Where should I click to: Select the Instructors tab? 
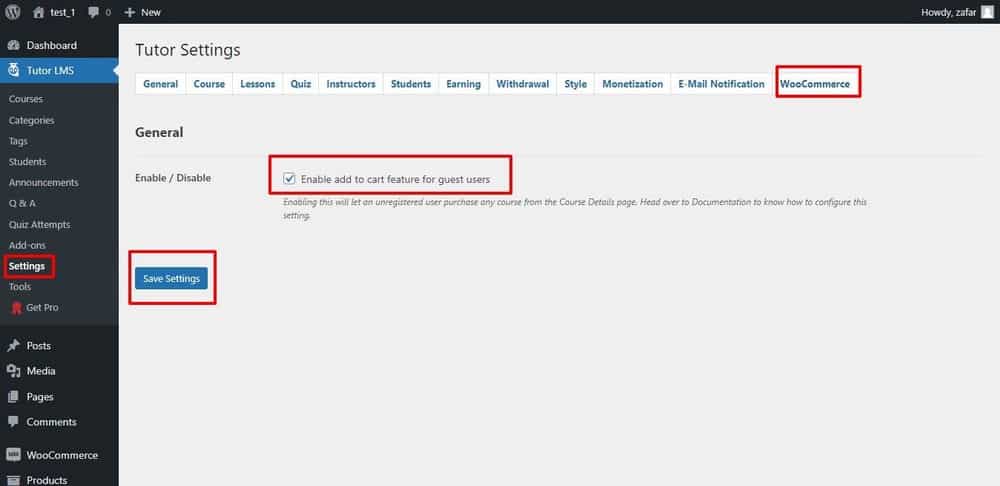click(351, 84)
